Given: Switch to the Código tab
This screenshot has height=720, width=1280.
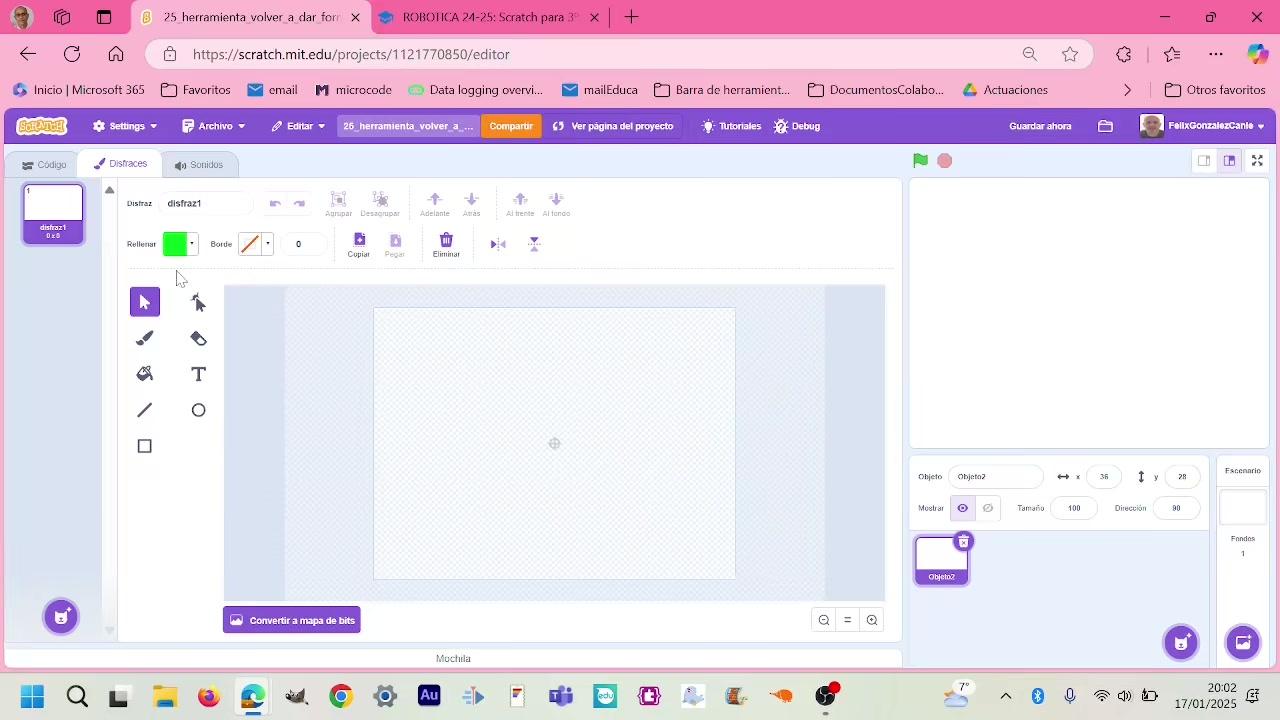Looking at the screenshot, I should pos(44,165).
